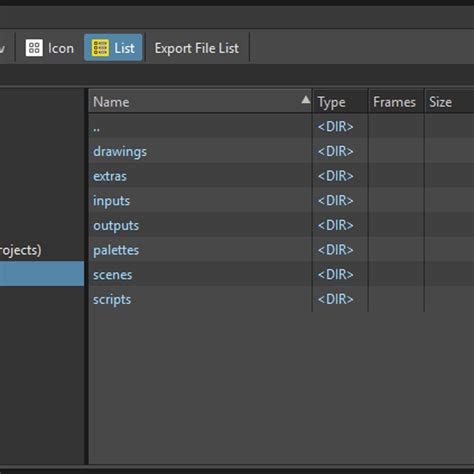Sort by the Type column header
The image size is (474, 474).
click(340, 102)
